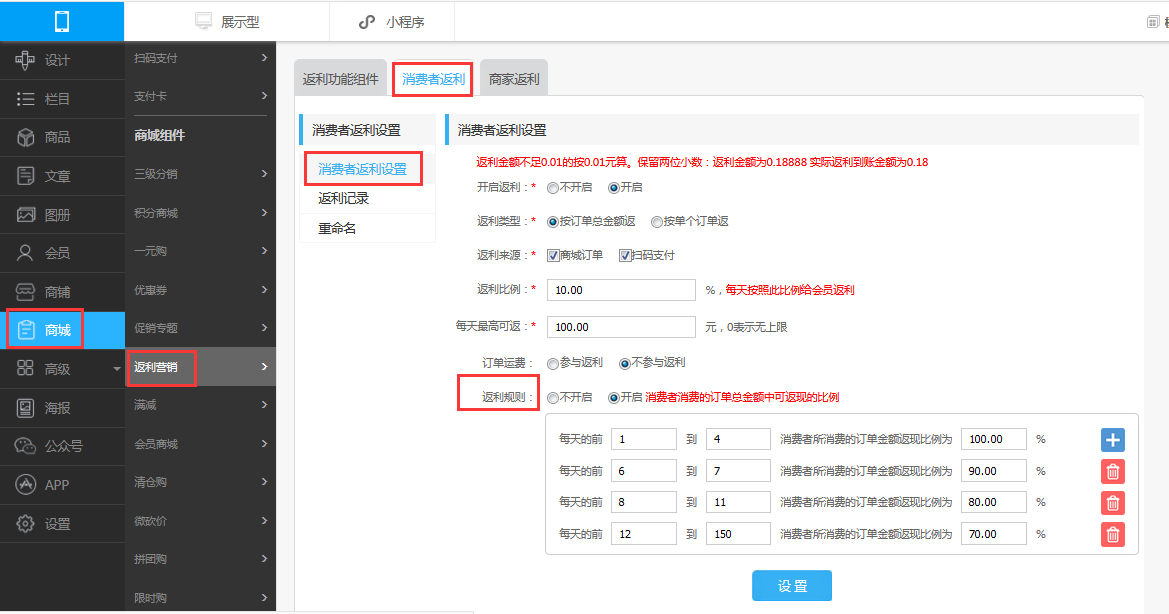Click the 海报 poster icon in sidebar
Viewport: 1169px width, 614px height.
click(x=25, y=408)
